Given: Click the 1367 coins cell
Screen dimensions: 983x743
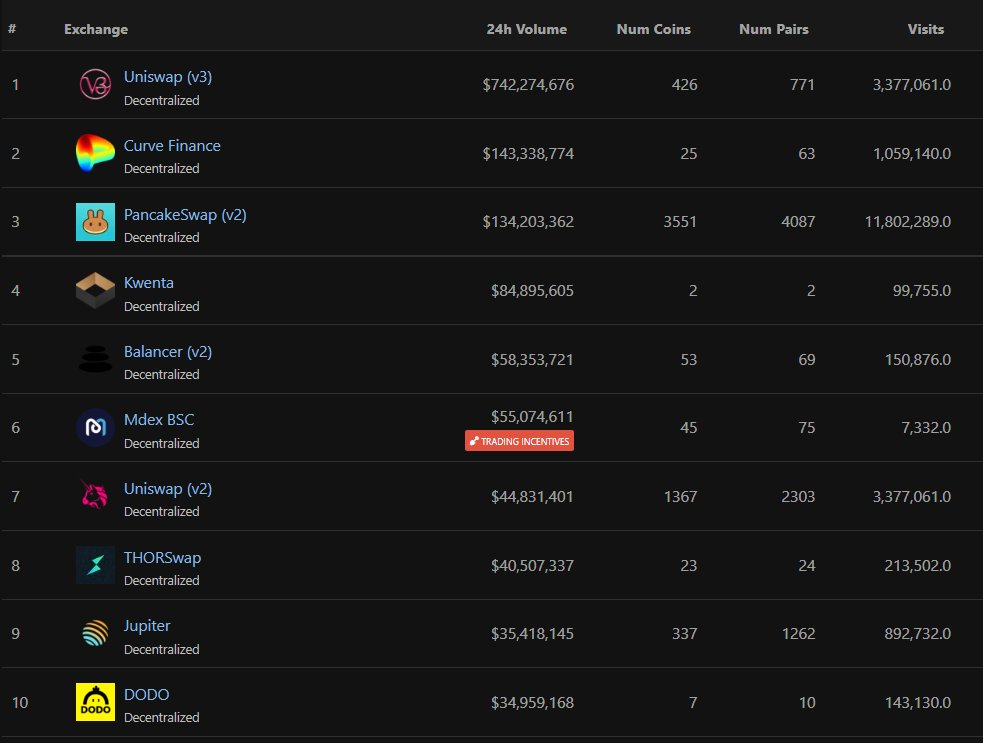Looking at the screenshot, I should point(680,497).
